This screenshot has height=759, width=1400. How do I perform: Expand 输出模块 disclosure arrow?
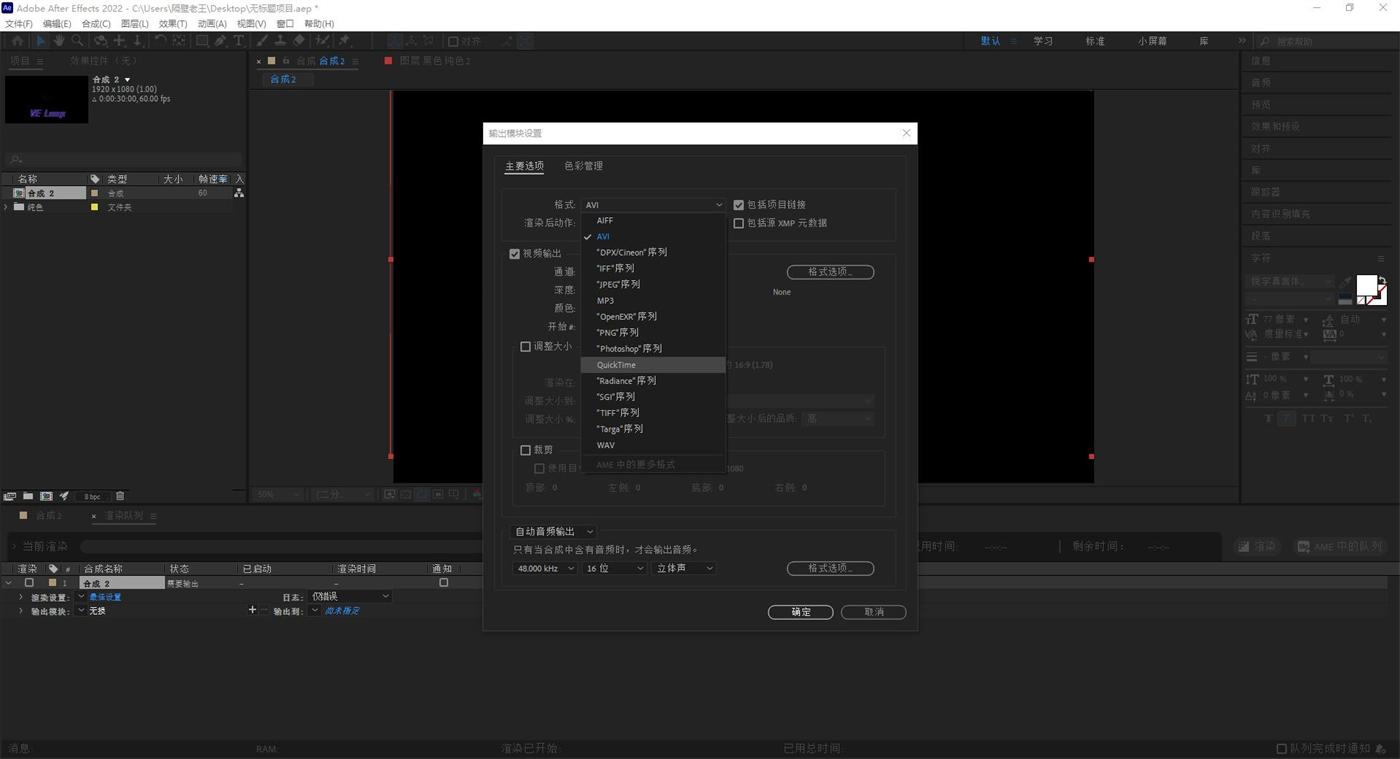click(21, 611)
